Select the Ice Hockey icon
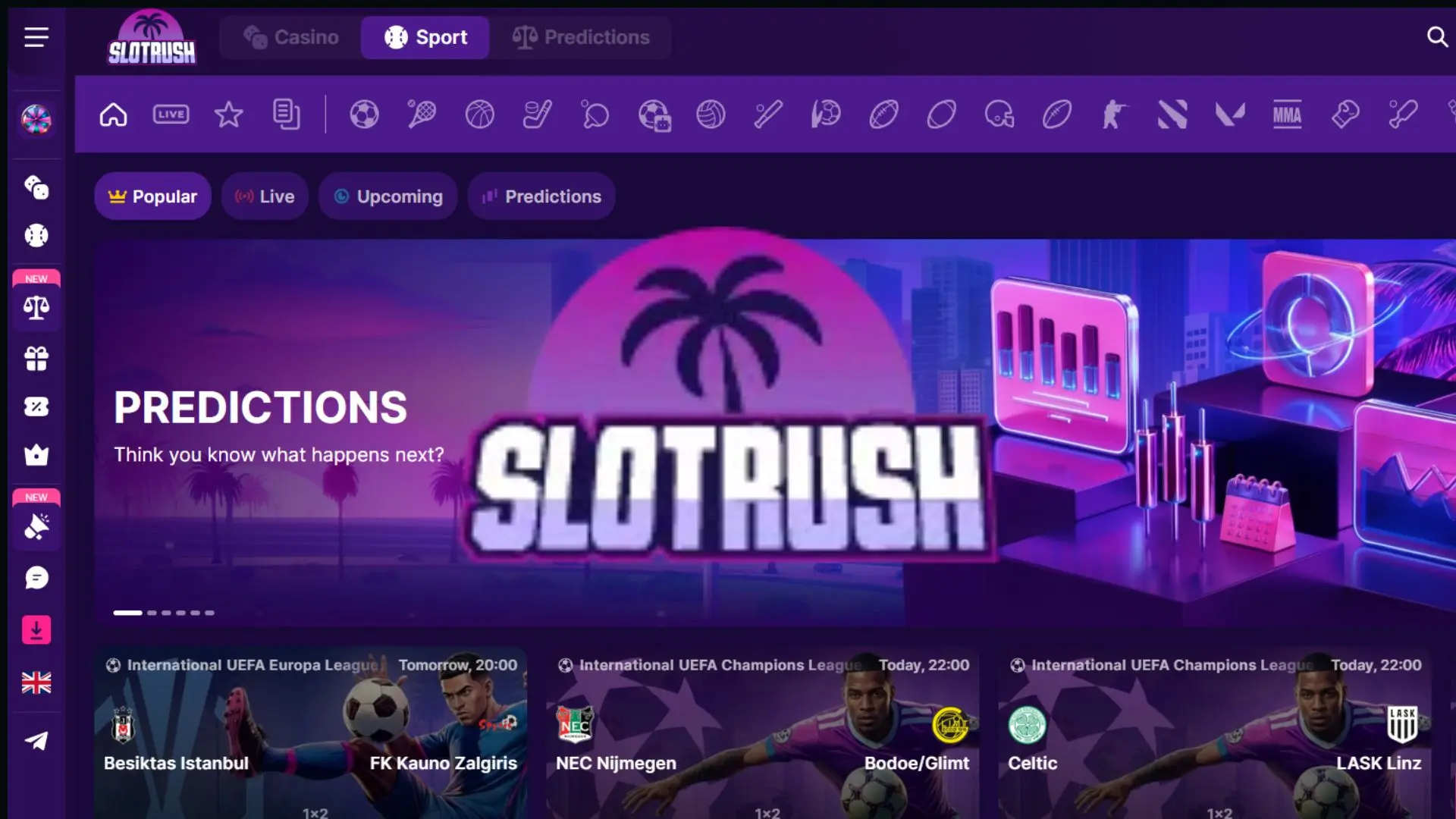1456x819 pixels. pos(537,115)
